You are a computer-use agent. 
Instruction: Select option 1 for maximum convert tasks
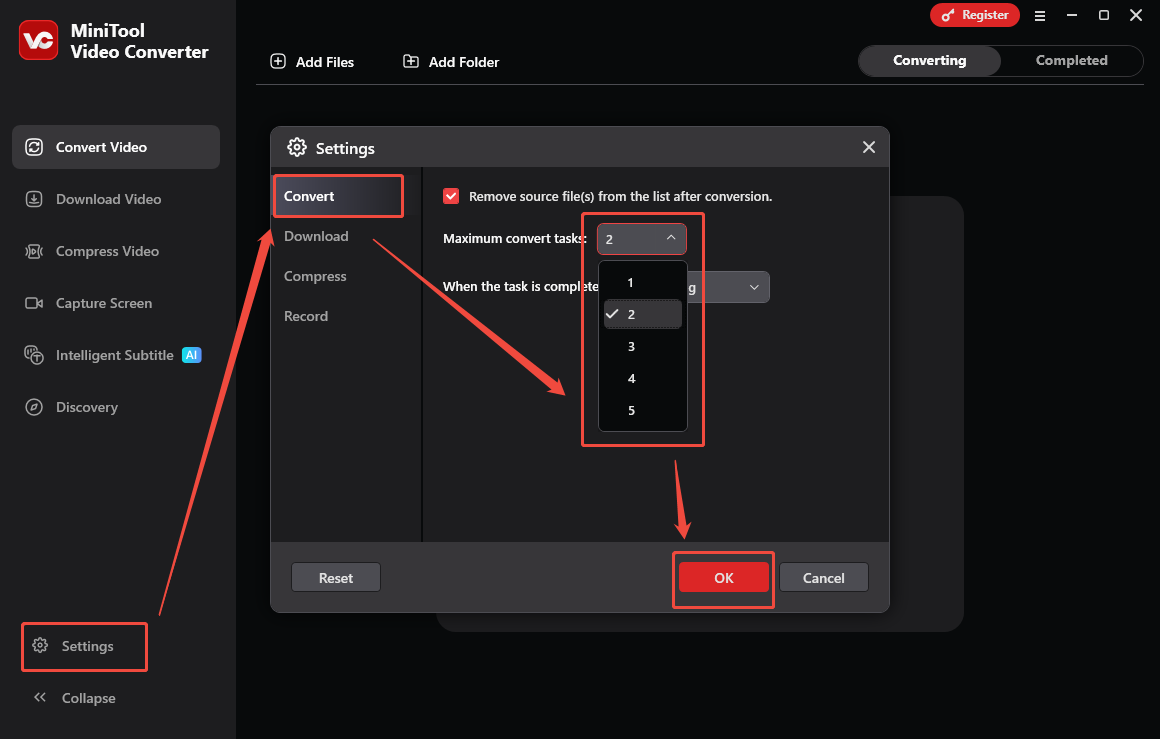tap(630, 282)
